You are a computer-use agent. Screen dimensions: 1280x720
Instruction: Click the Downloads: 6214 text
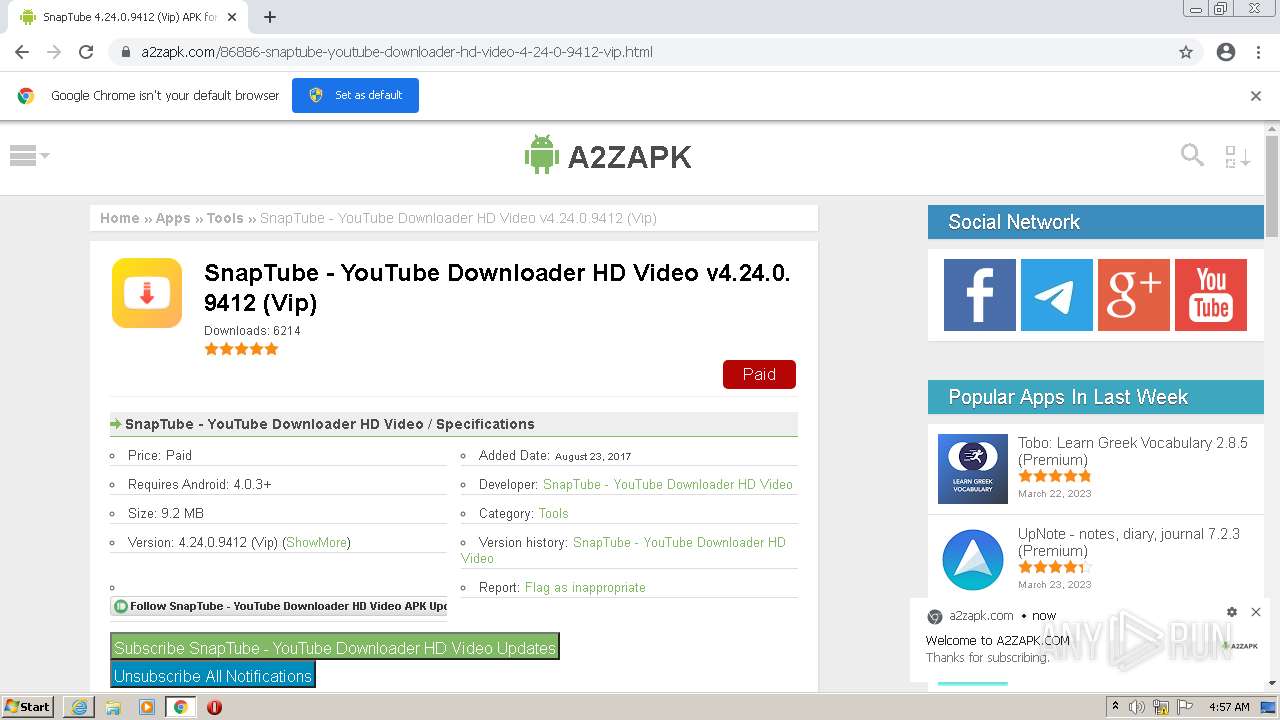(x=252, y=330)
